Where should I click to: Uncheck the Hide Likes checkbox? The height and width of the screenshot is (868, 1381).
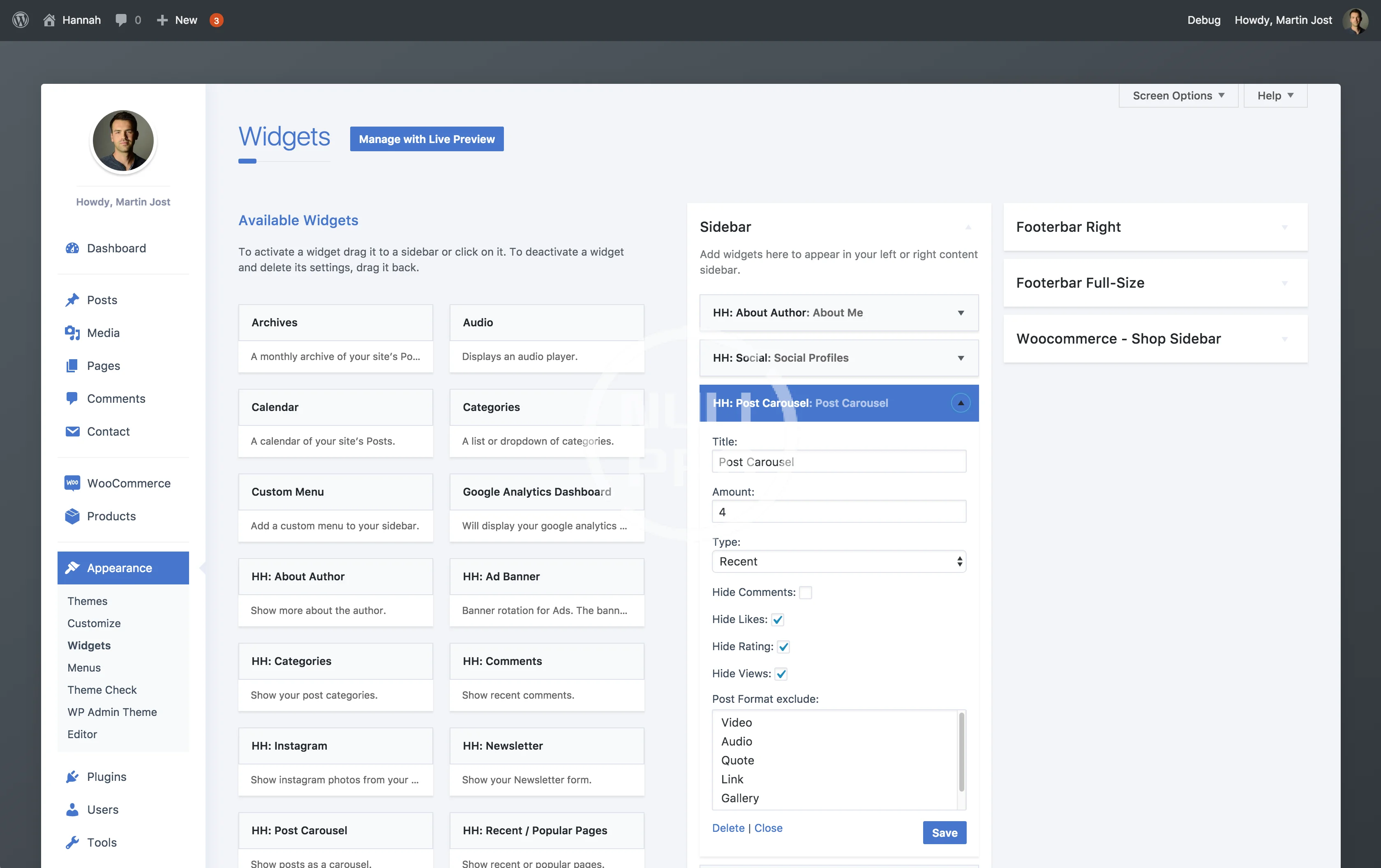(x=778, y=620)
